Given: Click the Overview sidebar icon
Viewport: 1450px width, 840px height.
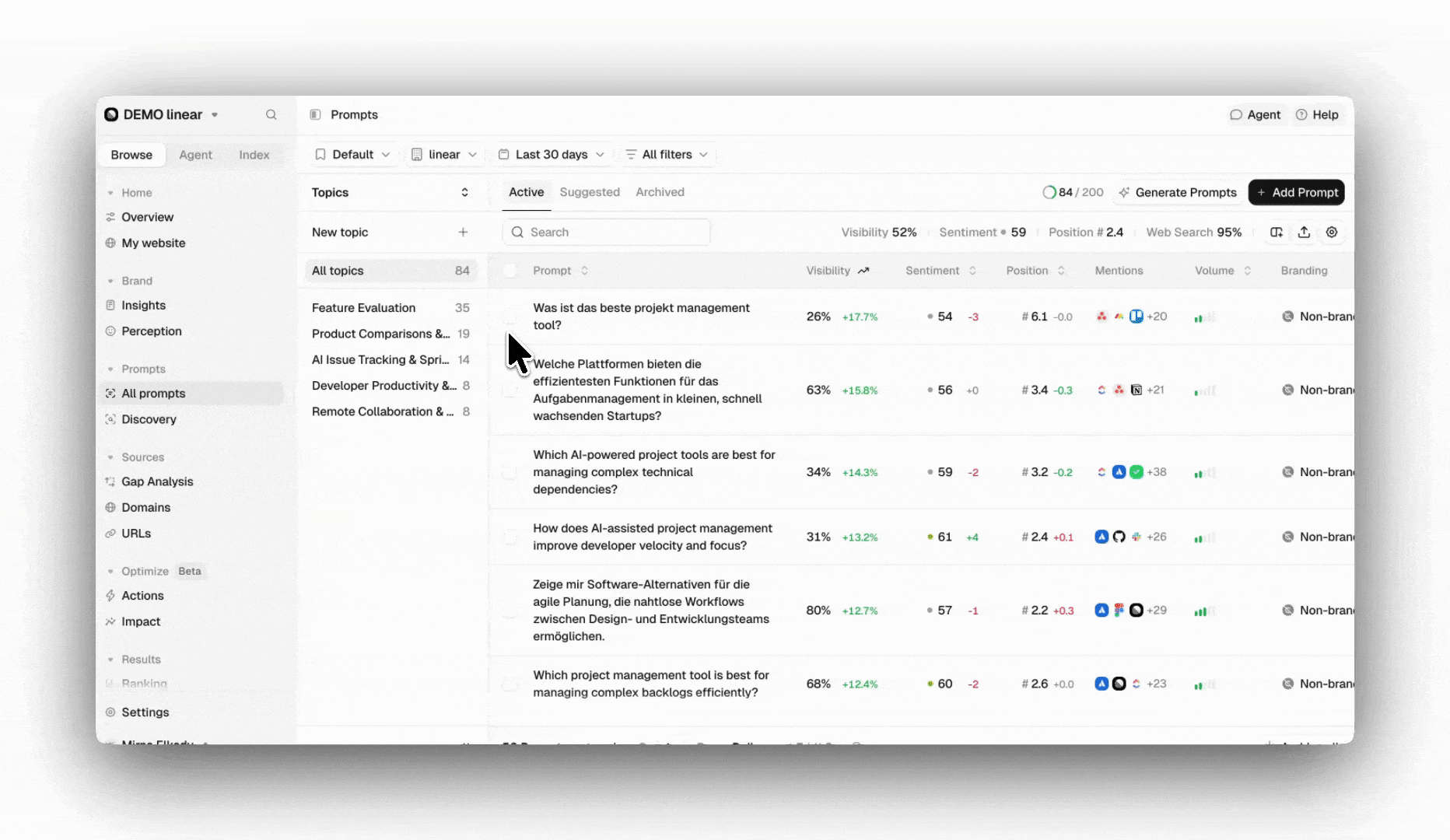Looking at the screenshot, I should click(x=110, y=217).
